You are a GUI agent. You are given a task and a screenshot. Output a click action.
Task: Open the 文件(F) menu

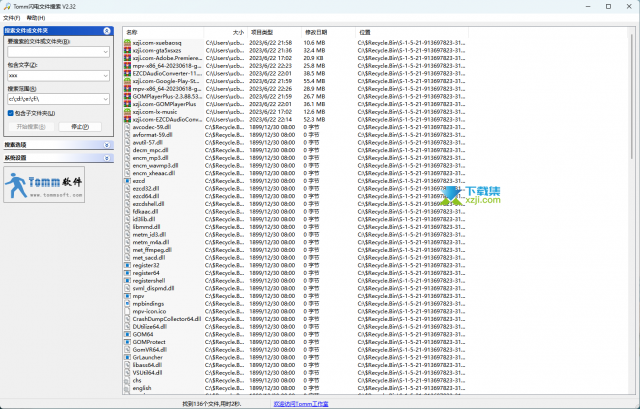pyautogui.click(x=11, y=18)
